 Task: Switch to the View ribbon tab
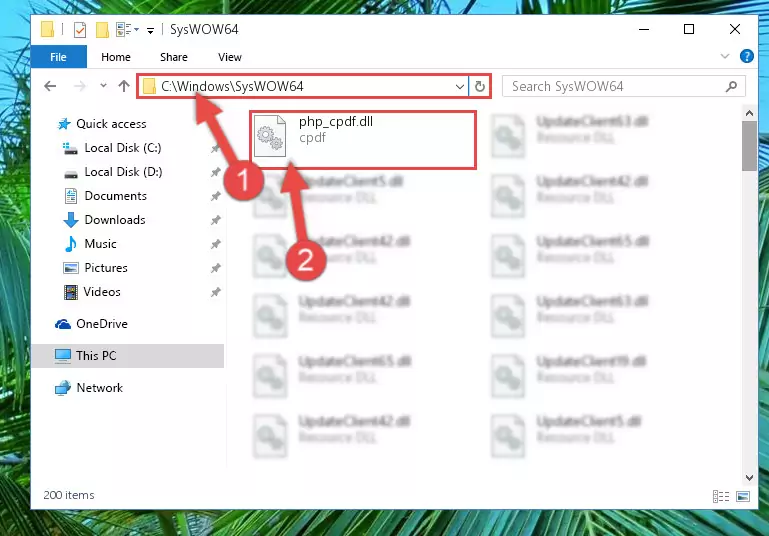tap(230, 57)
